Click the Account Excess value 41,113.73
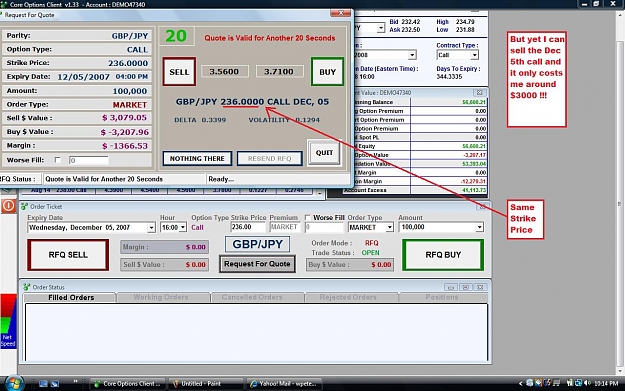The width and height of the screenshot is (625, 391). [474, 190]
